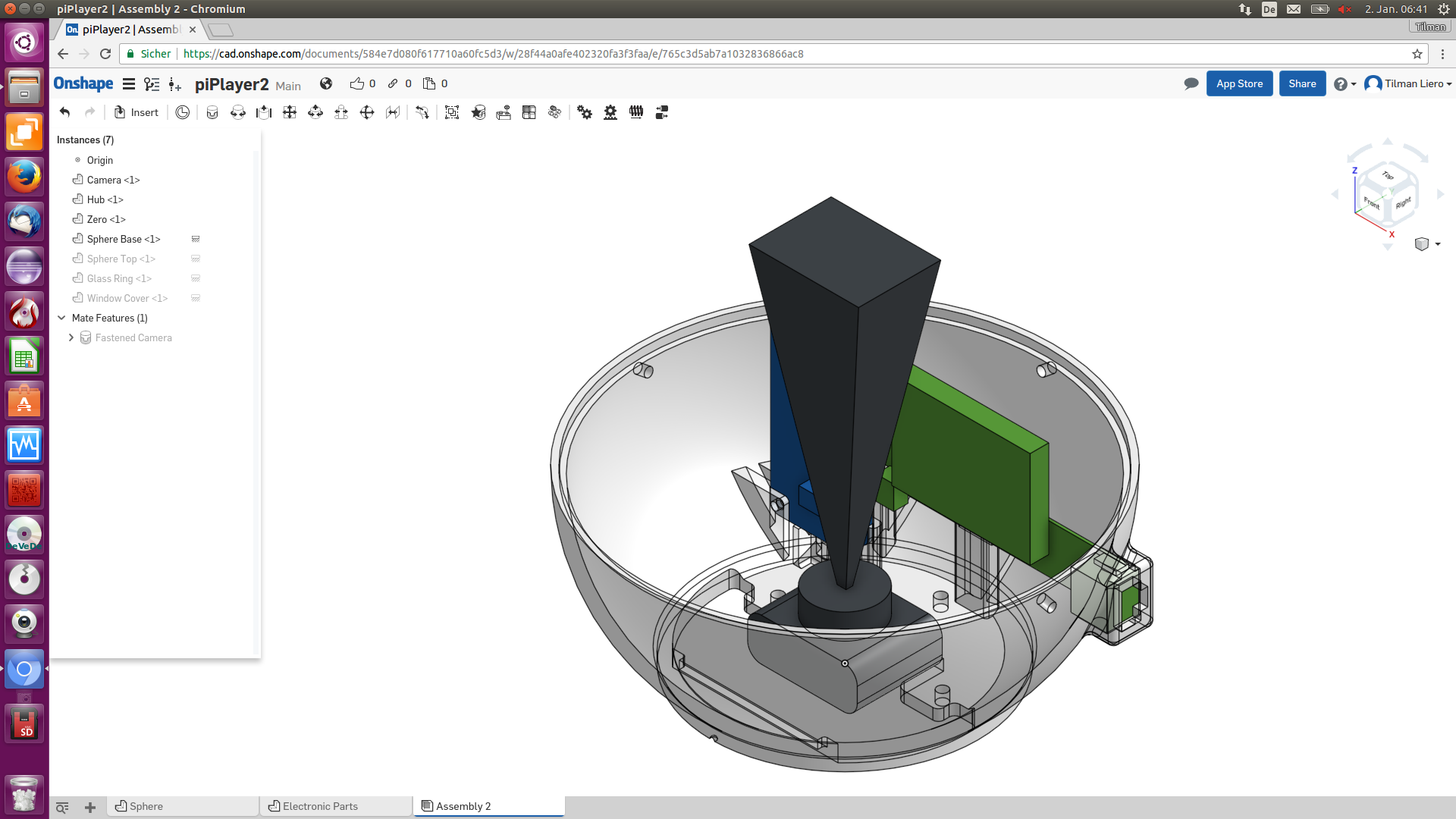The image size is (1456, 819).
Task: Click the Undo arrow in the toolbar
Action: click(x=65, y=112)
